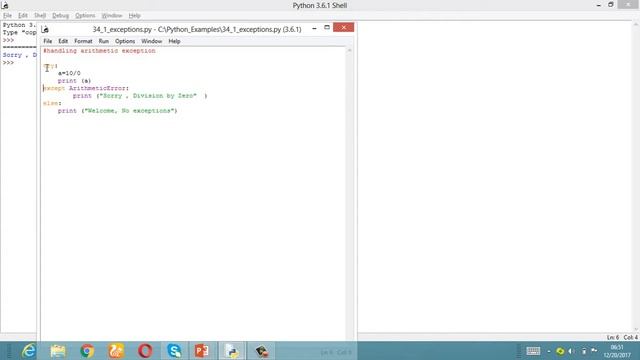
Task: Click the 'a=10/0' code line
Action: (x=69, y=73)
